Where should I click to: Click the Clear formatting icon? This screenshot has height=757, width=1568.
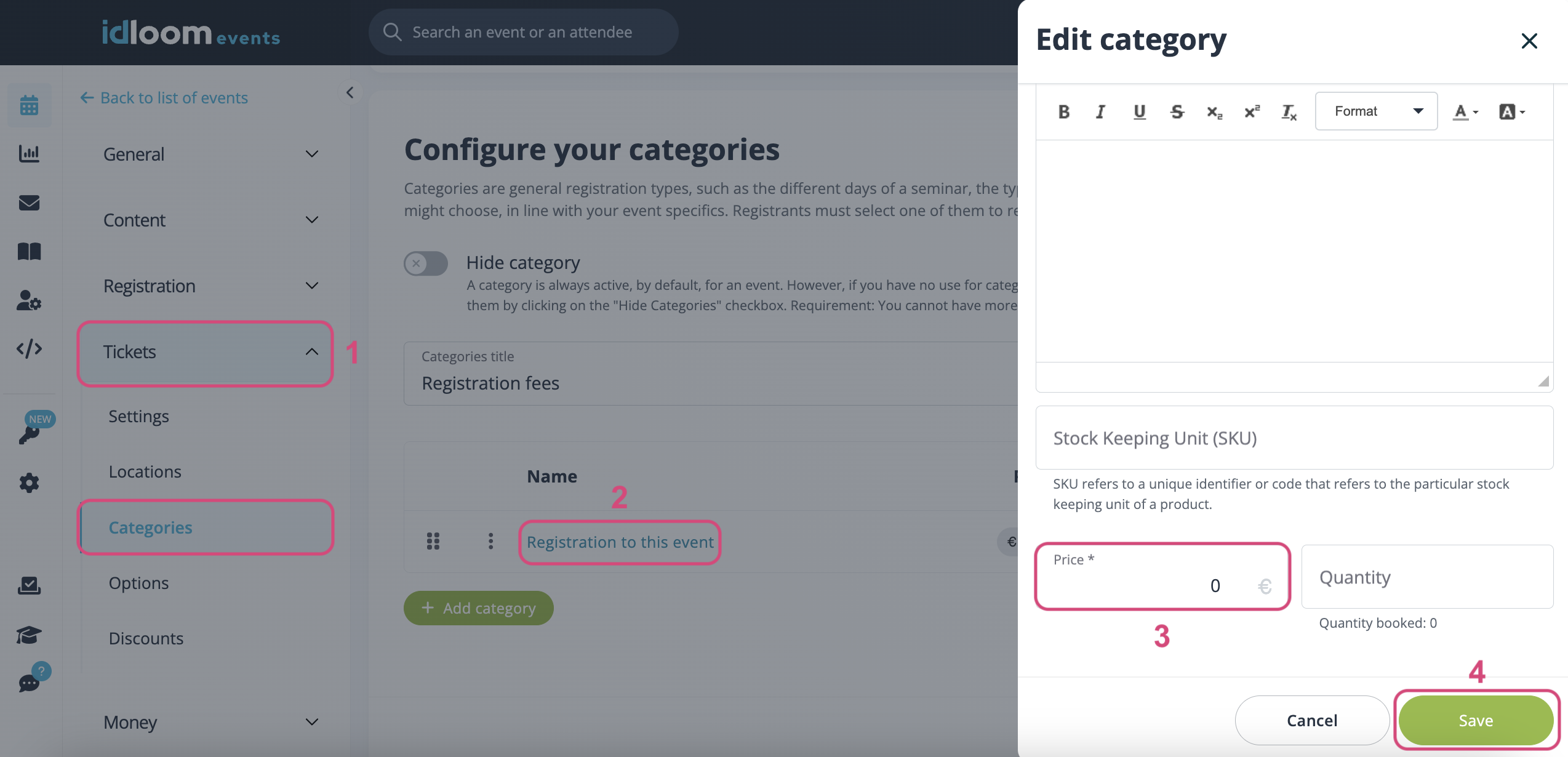click(1290, 111)
